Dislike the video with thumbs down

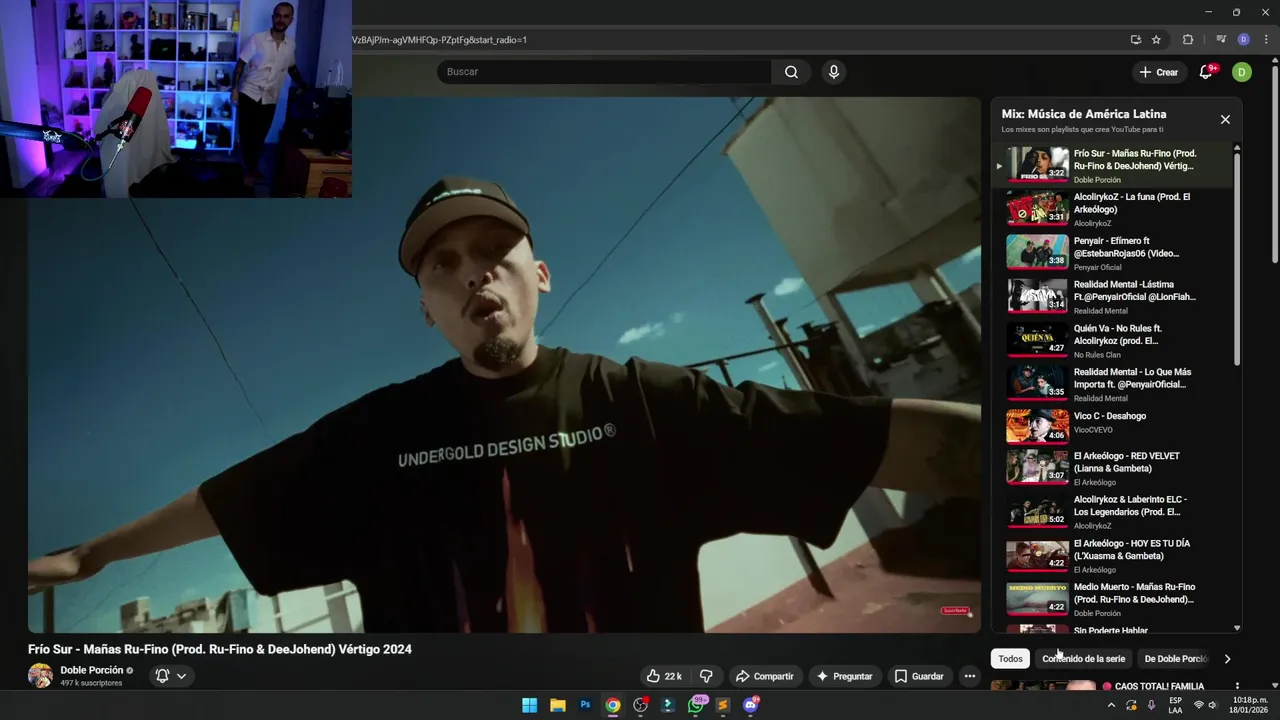tap(706, 676)
